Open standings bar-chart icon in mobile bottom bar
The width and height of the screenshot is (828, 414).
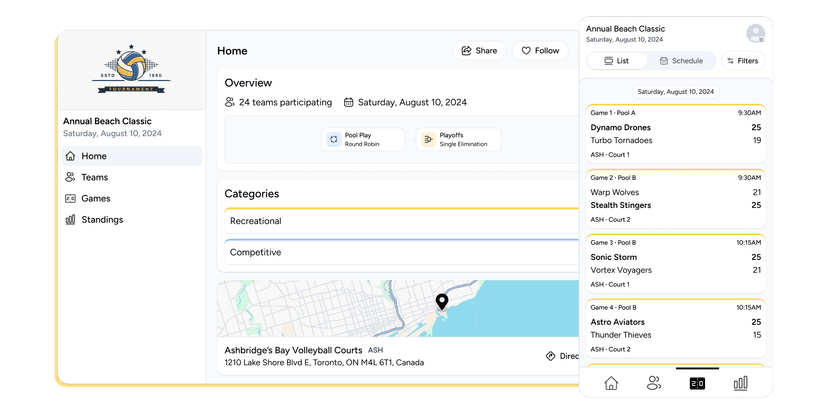(x=741, y=383)
